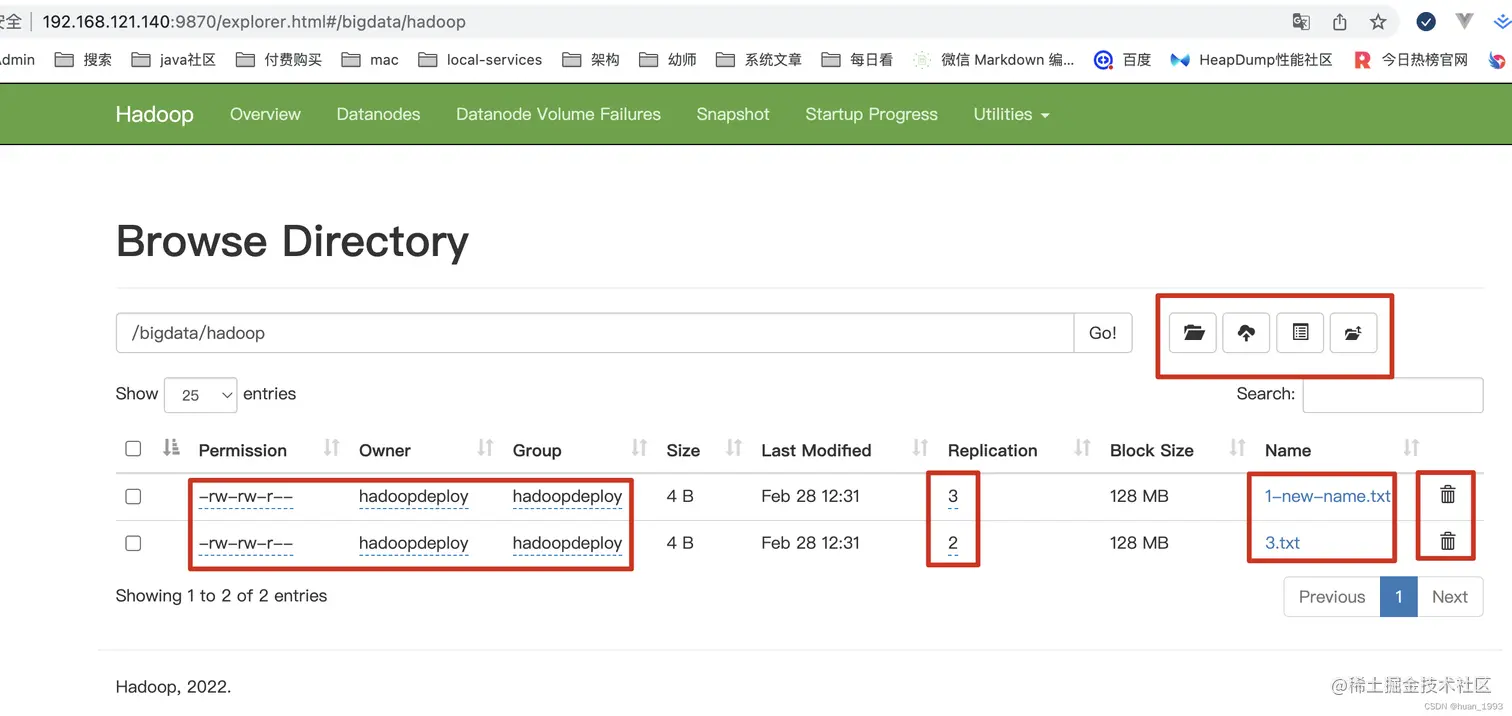Edit permission of 1-new-name.txt row

coord(246,496)
